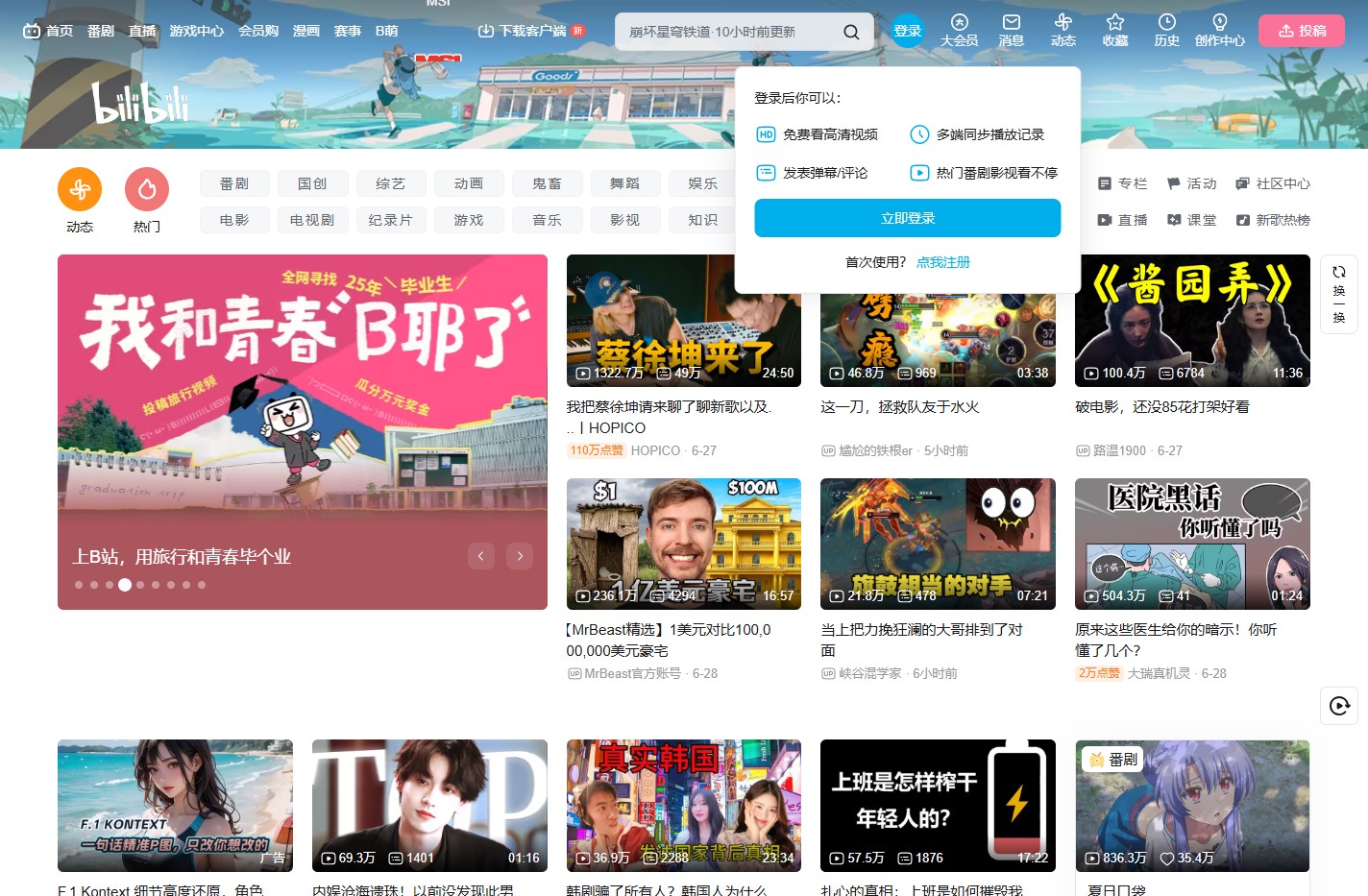Open the 历史 history clock icon

coord(1166,30)
